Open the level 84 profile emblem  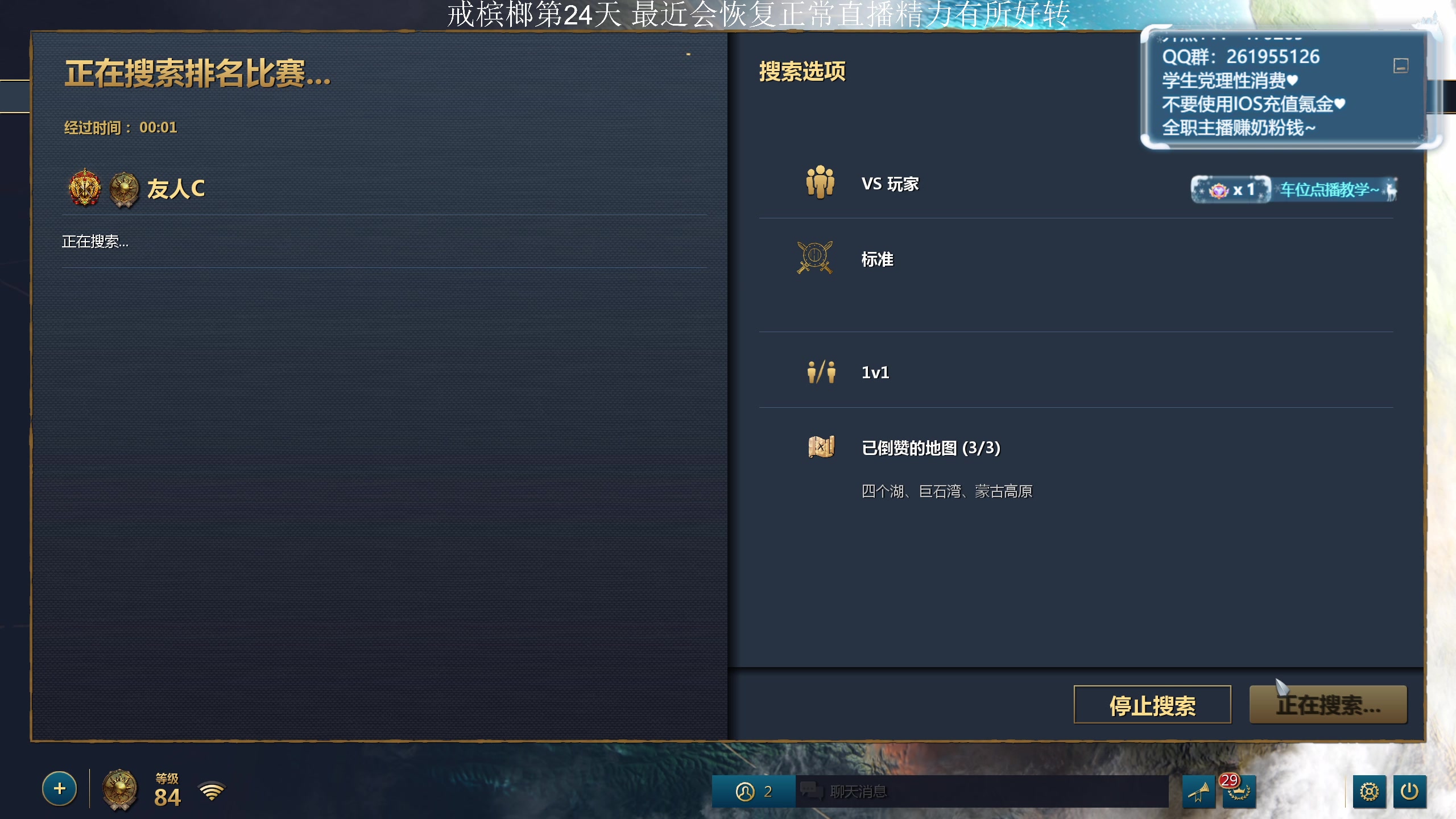coord(119,790)
